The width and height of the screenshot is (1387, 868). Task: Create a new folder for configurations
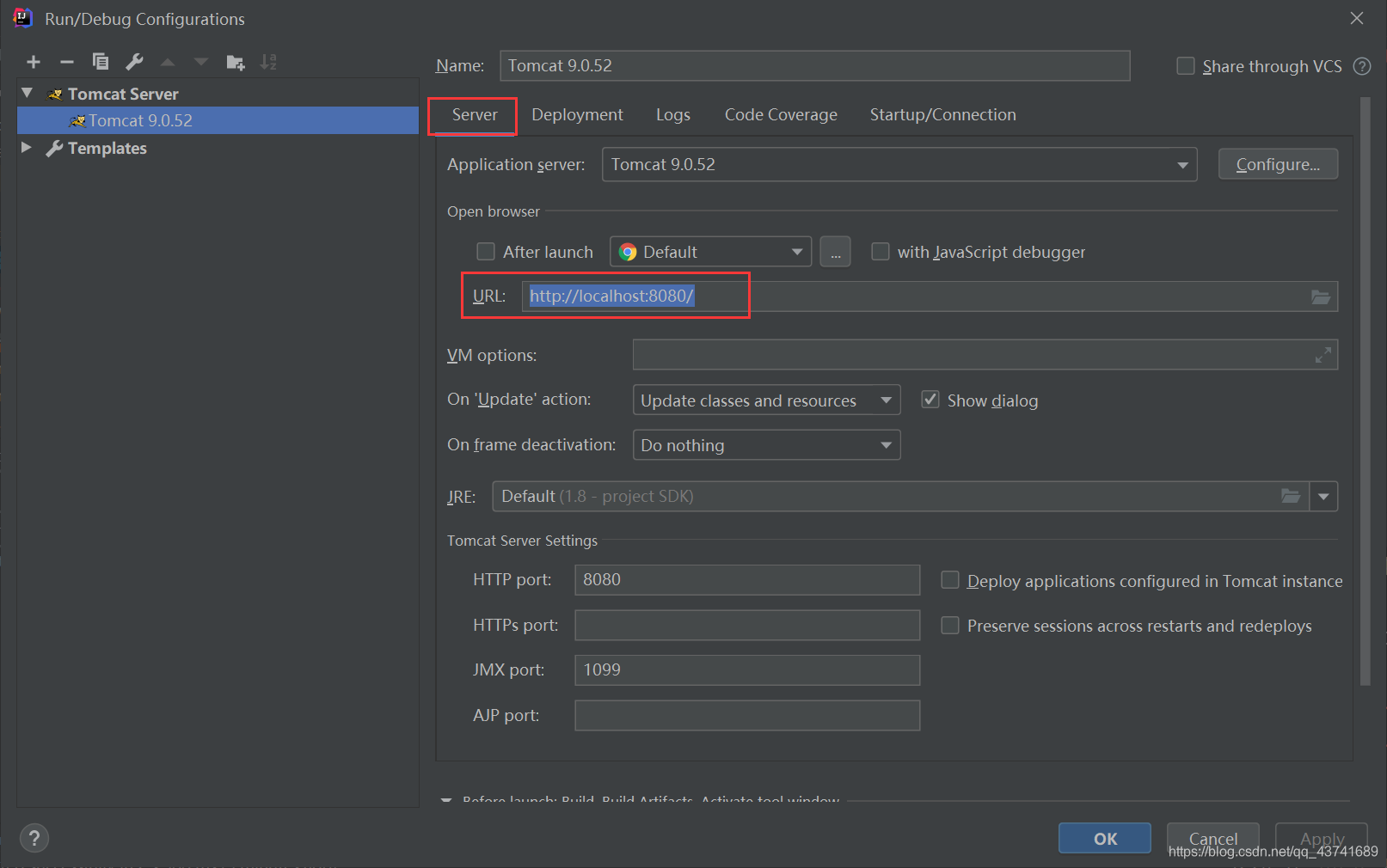pos(235,62)
